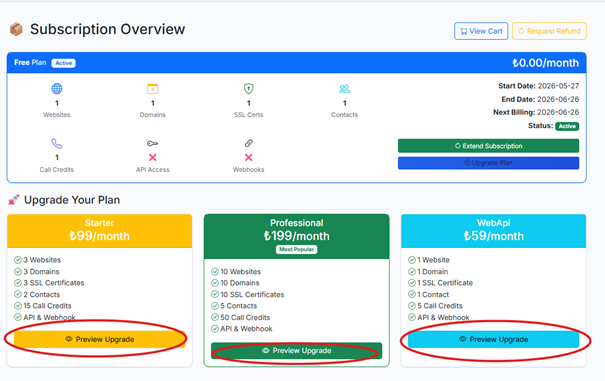Click the Active badge next to Free Plan
605x381 pixels.
(x=64, y=63)
